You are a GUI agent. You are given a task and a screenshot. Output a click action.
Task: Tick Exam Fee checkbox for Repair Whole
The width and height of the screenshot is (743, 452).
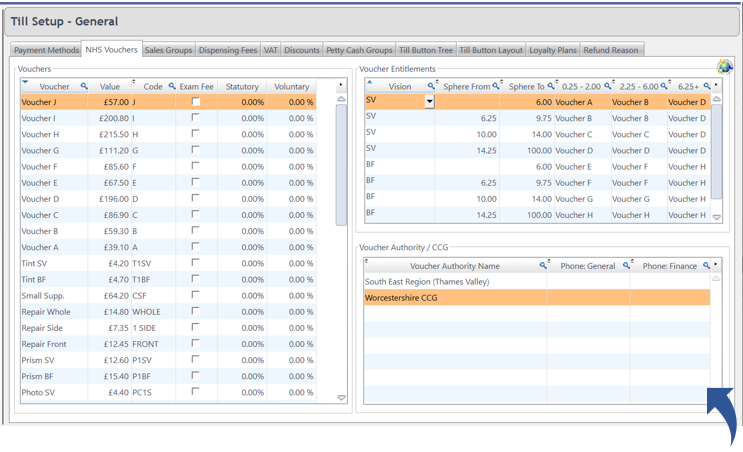(196, 311)
